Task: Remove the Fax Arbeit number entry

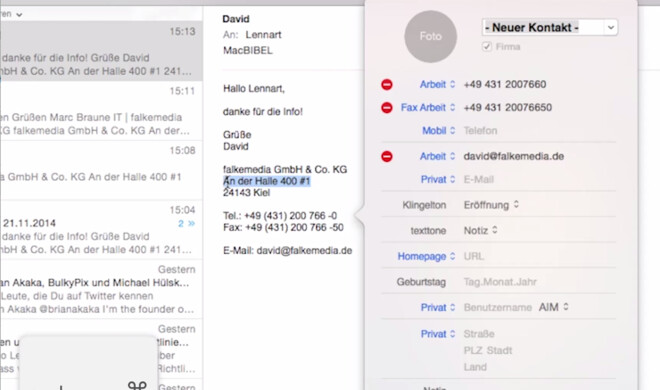Action: click(x=386, y=108)
